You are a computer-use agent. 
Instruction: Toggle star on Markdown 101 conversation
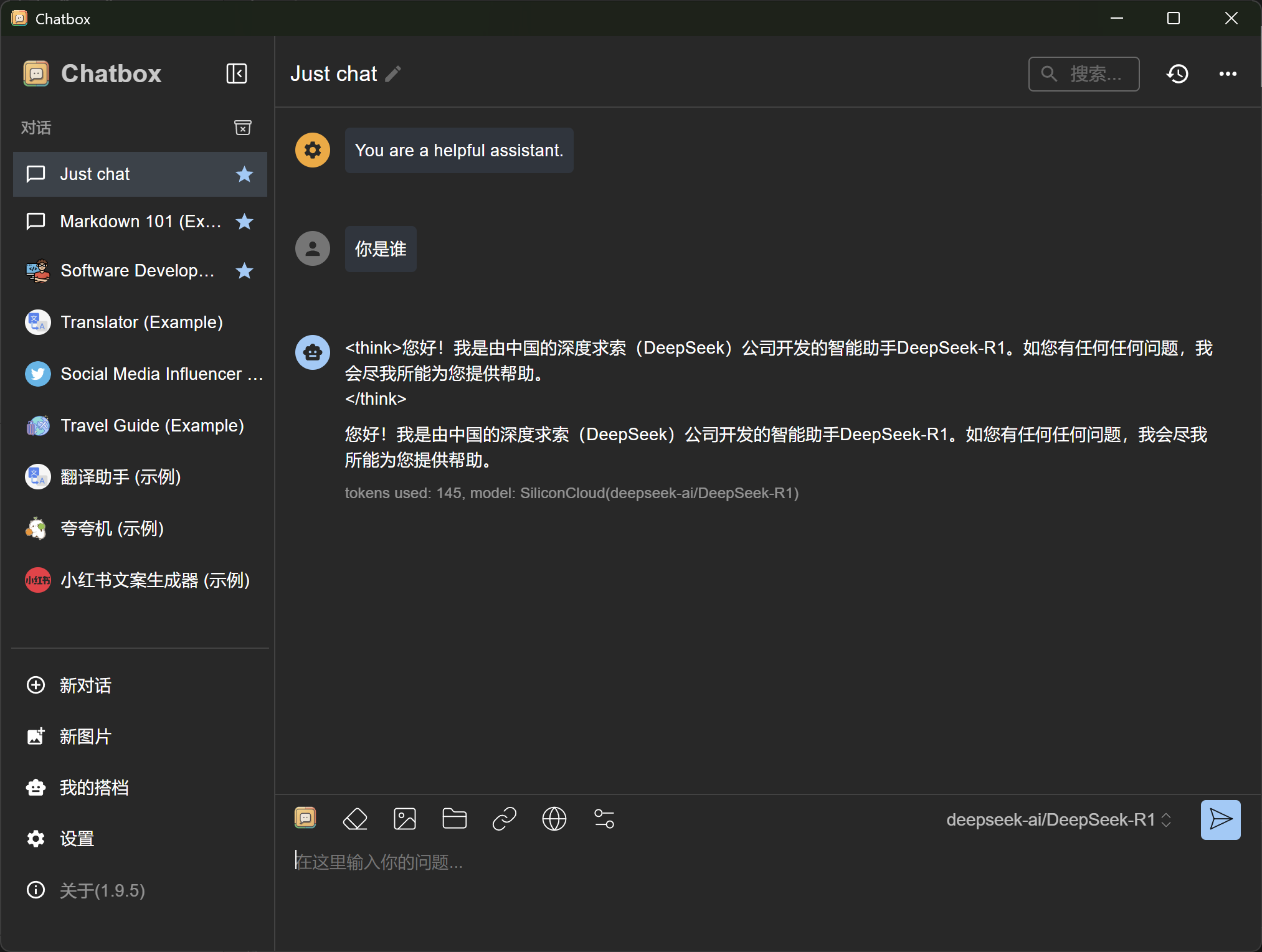tap(244, 222)
